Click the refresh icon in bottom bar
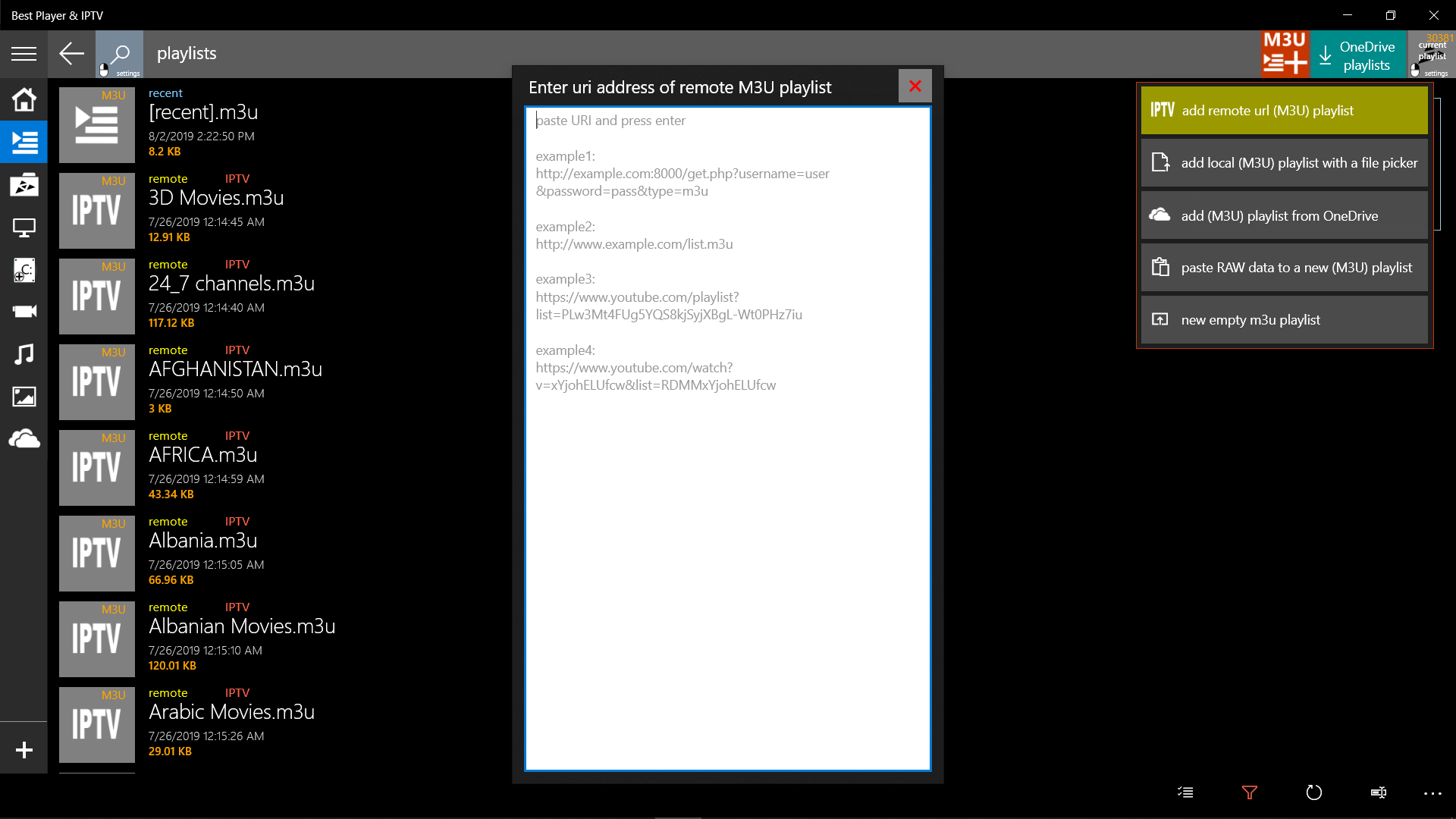1456x819 pixels. 1314,792
